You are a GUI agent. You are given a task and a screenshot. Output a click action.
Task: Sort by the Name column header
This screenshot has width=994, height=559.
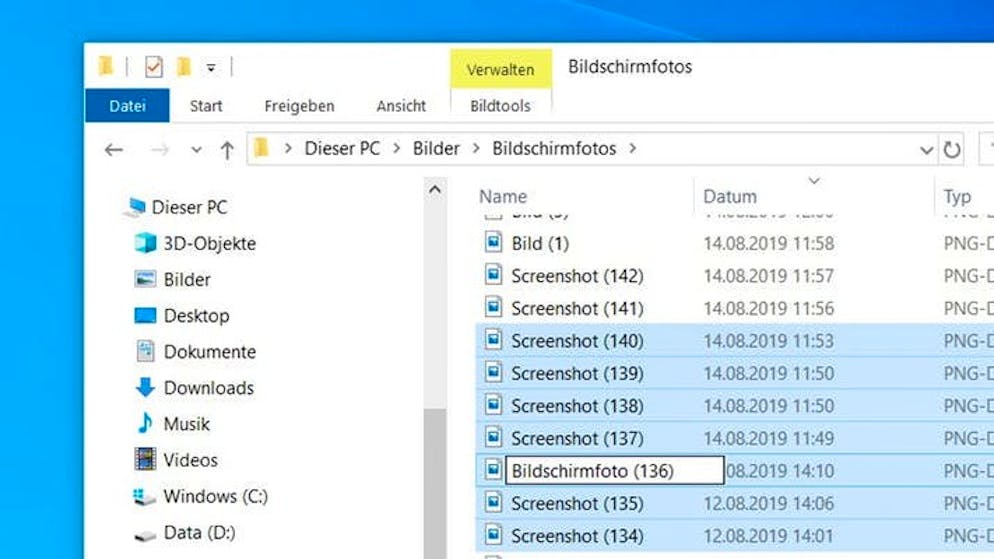(x=503, y=196)
